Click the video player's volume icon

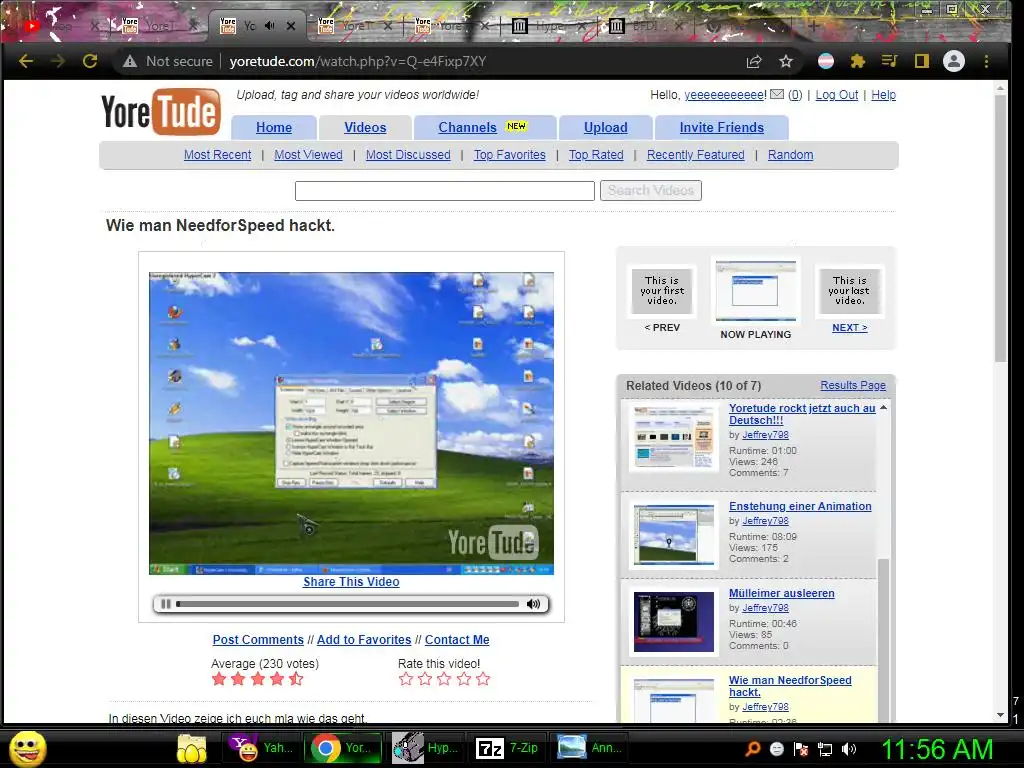coord(534,604)
